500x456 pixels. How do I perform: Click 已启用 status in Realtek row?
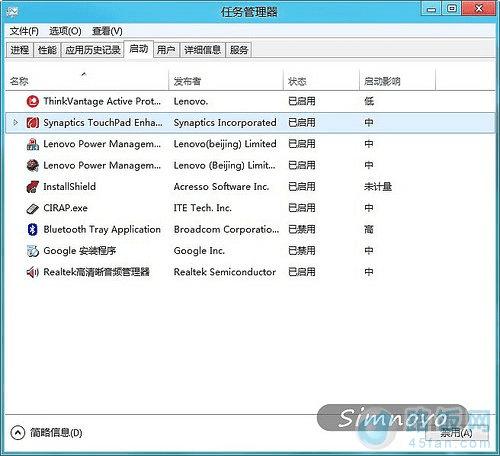[x=302, y=272]
